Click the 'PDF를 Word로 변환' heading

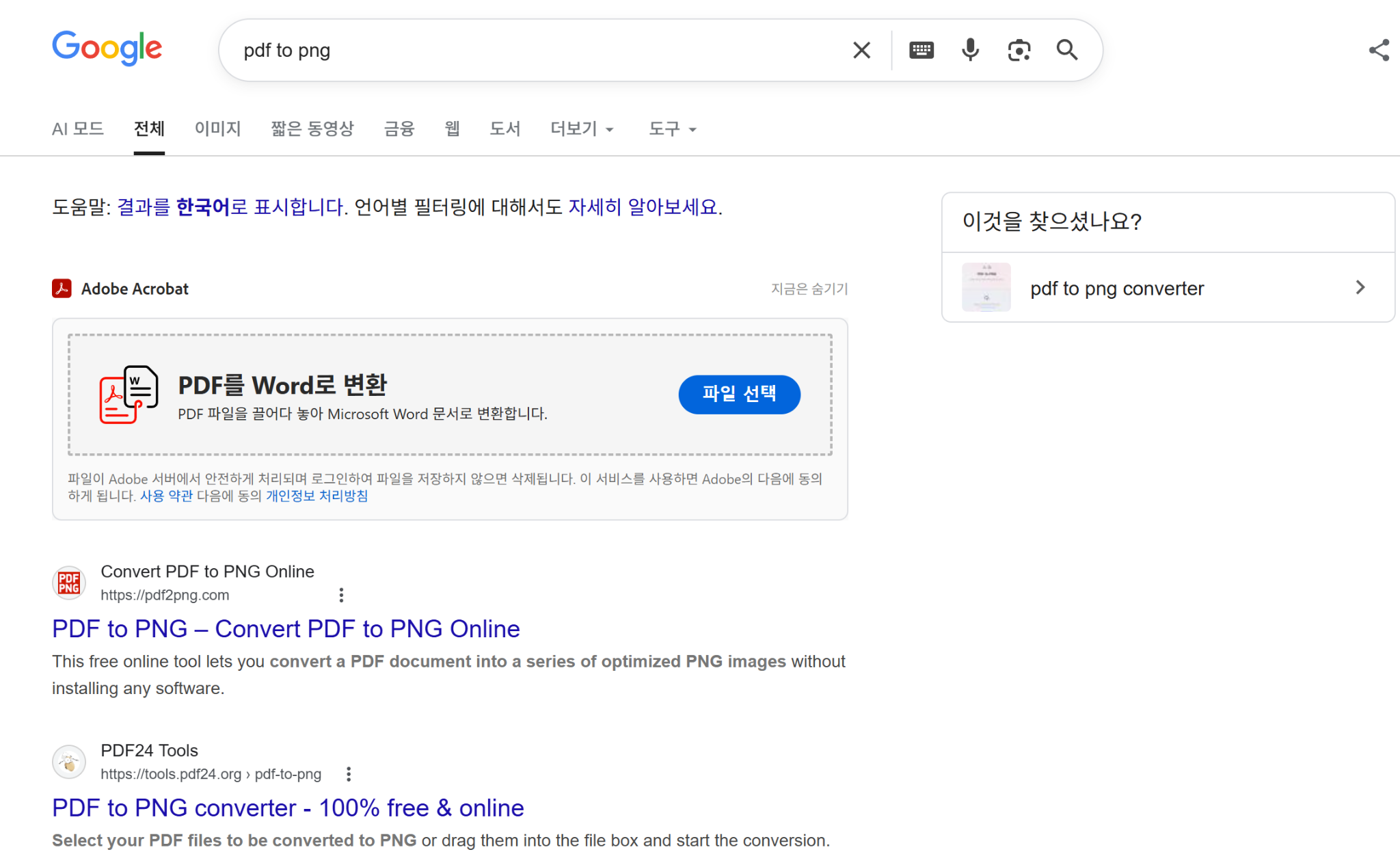tap(282, 385)
